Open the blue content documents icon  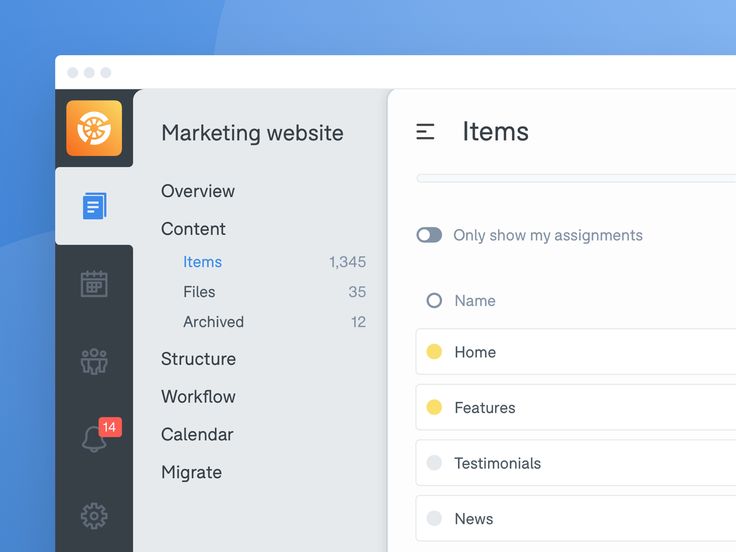[x=94, y=206]
